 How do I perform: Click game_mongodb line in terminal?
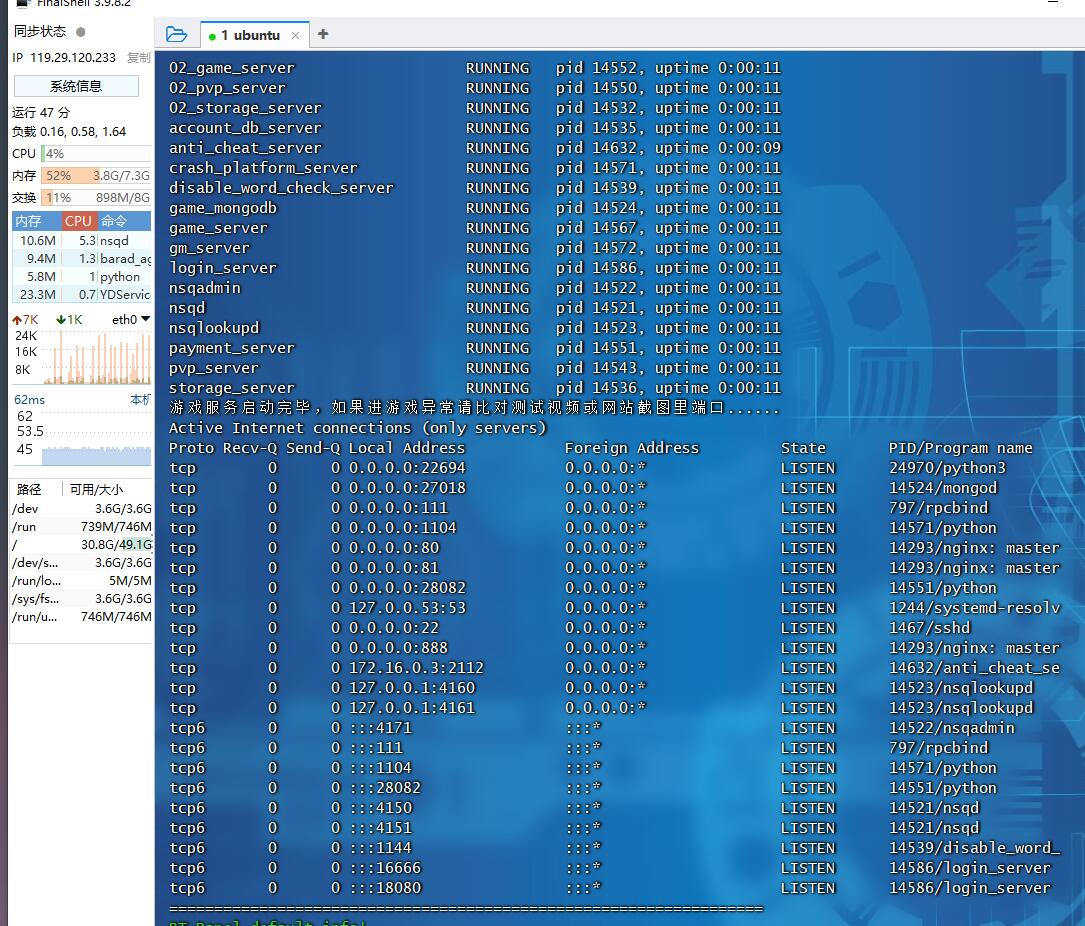click(475, 208)
